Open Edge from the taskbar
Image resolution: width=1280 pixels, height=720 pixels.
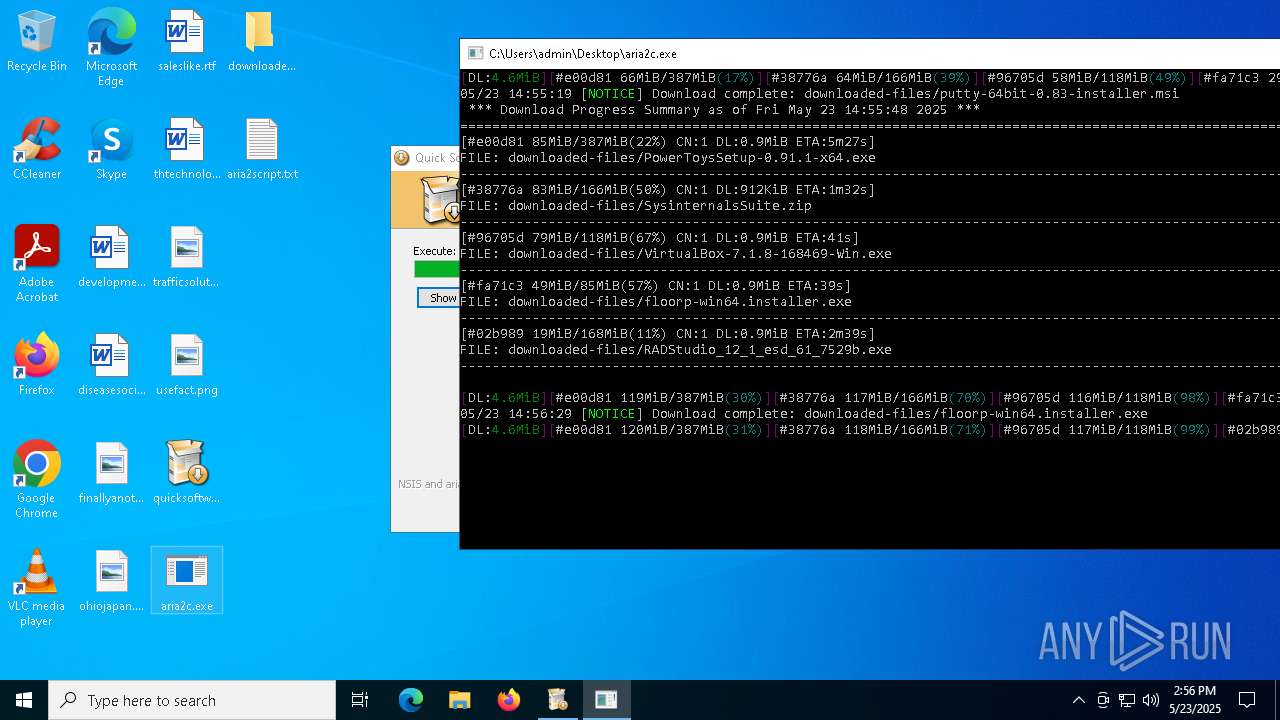pos(411,700)
